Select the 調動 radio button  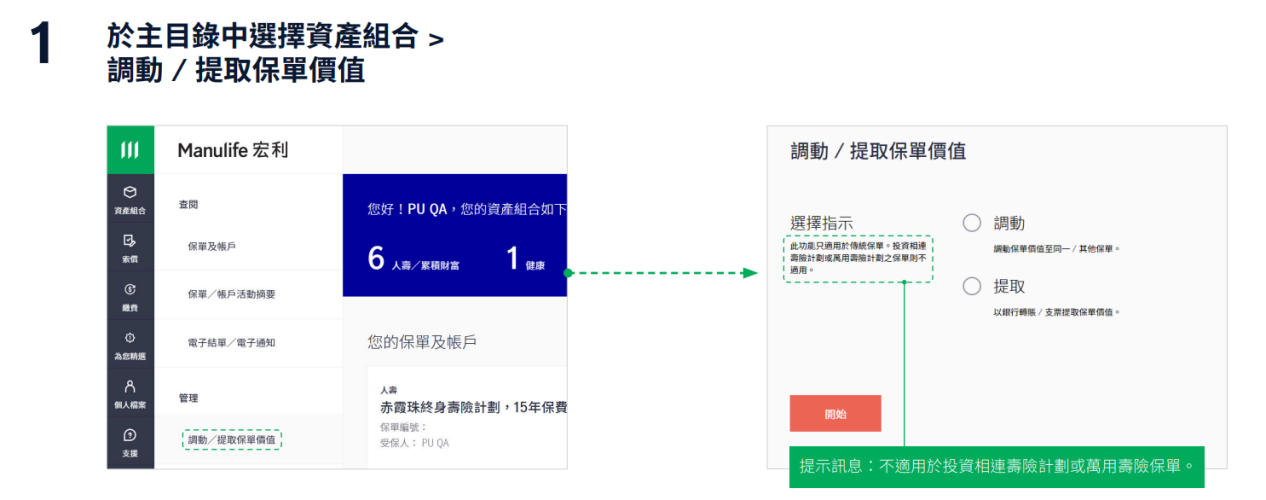click(x=972, y=223)
